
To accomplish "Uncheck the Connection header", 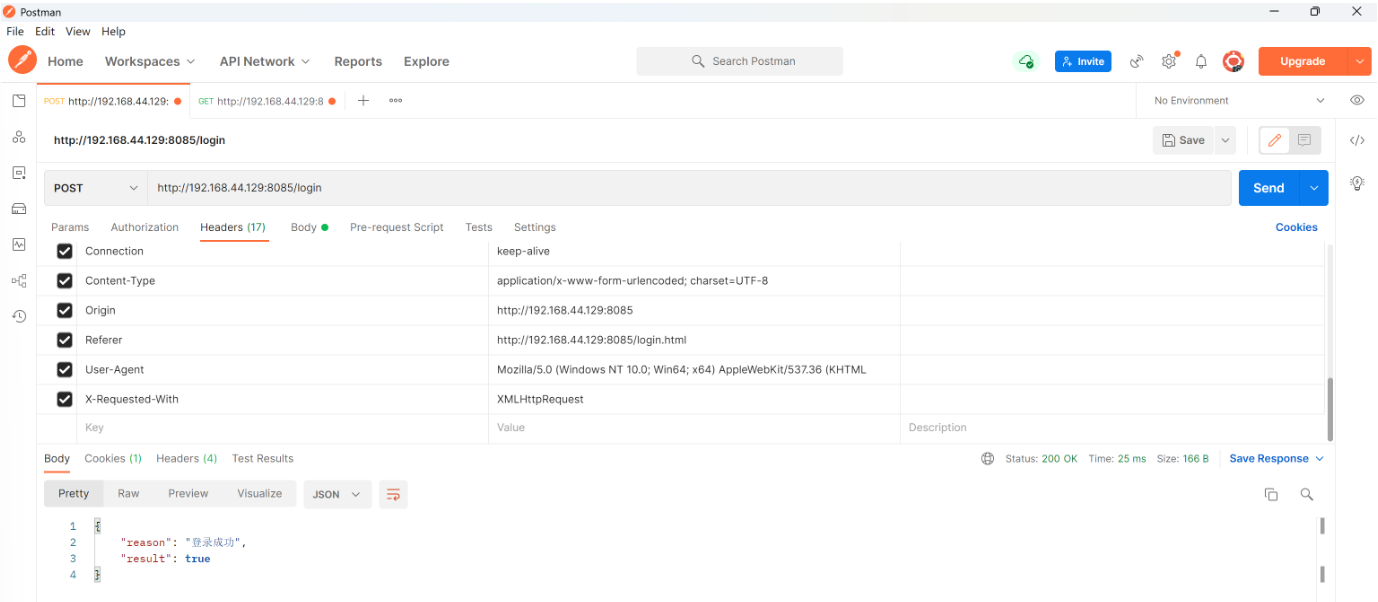I will click(65, 251).
